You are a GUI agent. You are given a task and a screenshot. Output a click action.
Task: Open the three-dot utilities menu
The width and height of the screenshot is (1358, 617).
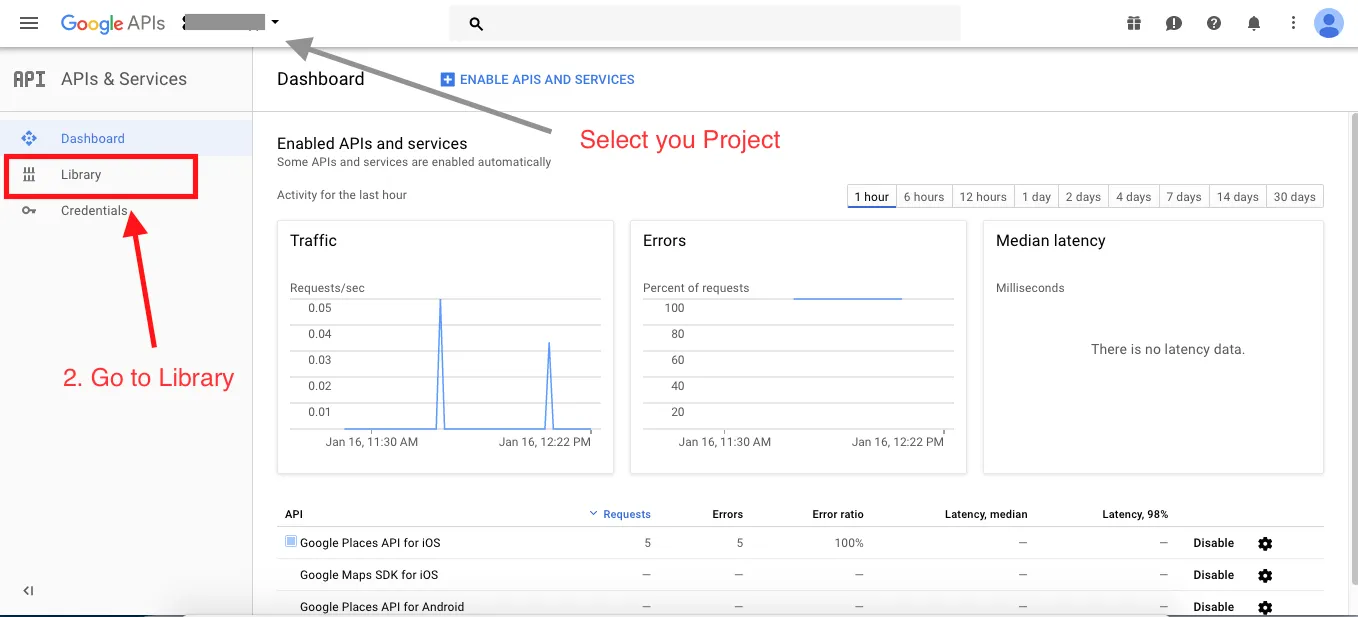pos(1293,23)
